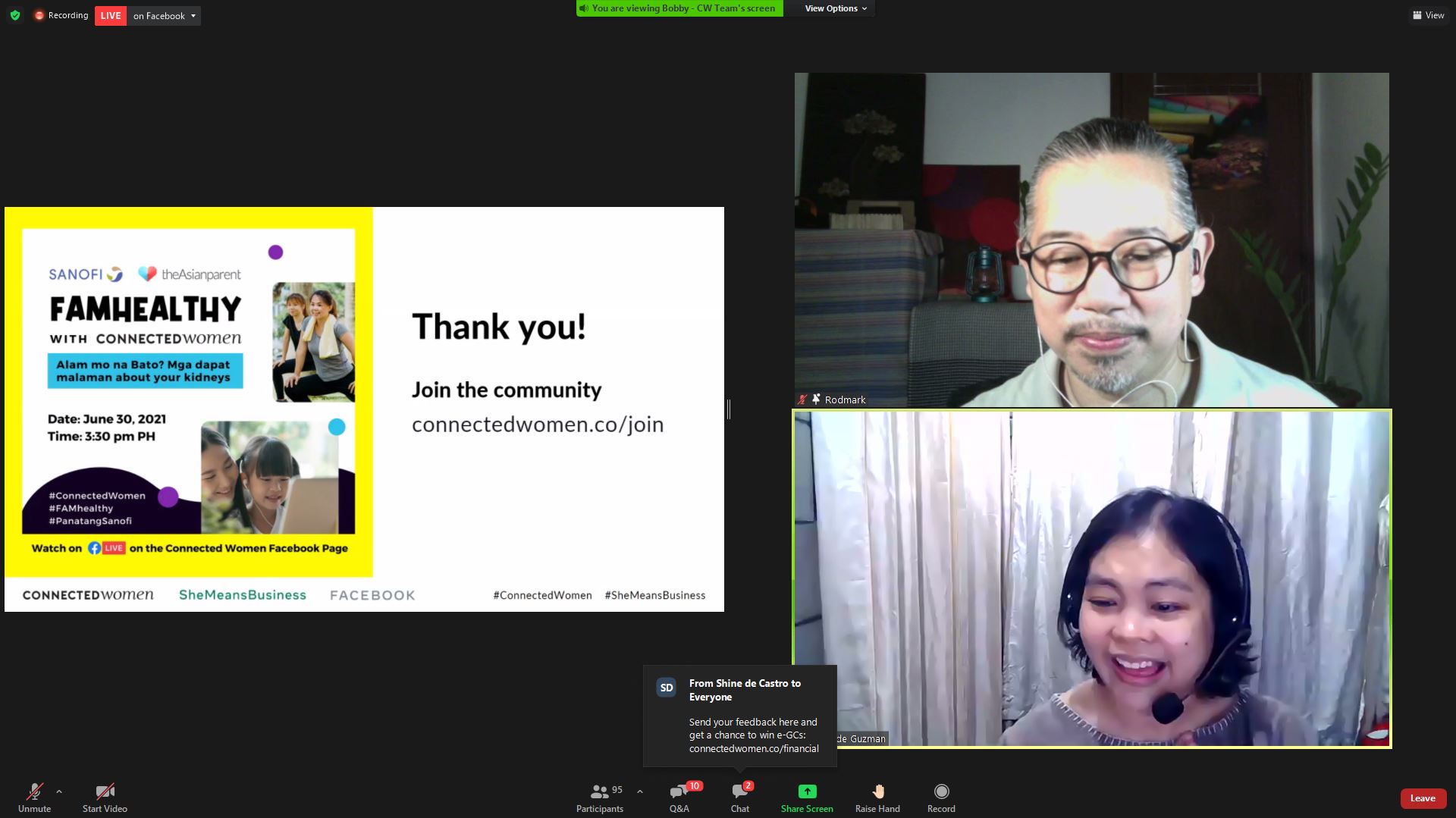Click the red Recording indicator
Viewport: 1456px width, 818px height.
(61, 15)
